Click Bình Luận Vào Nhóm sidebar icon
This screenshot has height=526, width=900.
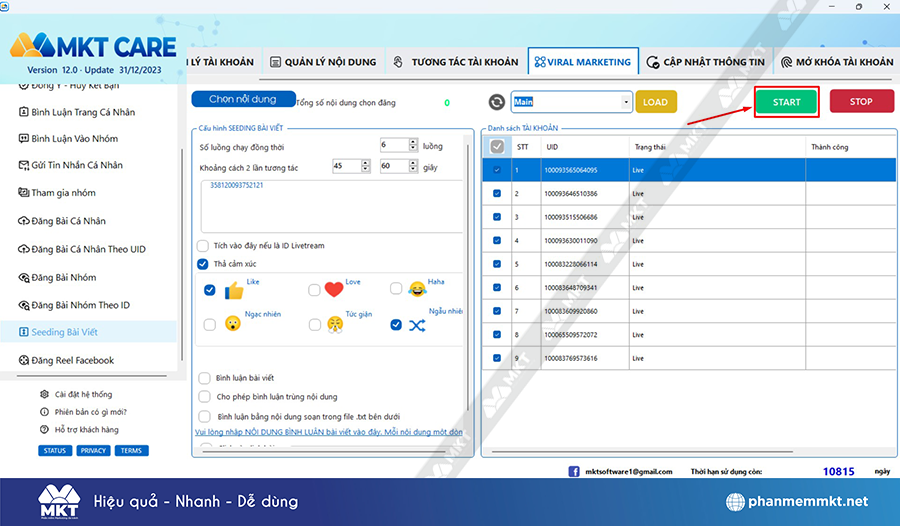click(x=24, y=138)
